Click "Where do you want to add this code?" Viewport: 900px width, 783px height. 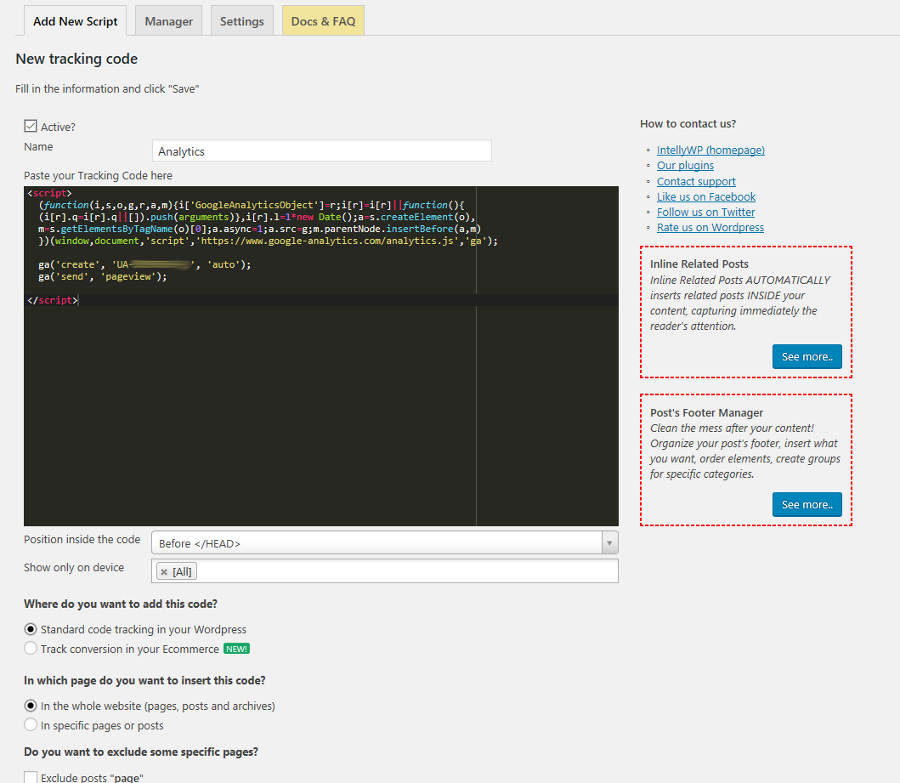tap(121, 604)
